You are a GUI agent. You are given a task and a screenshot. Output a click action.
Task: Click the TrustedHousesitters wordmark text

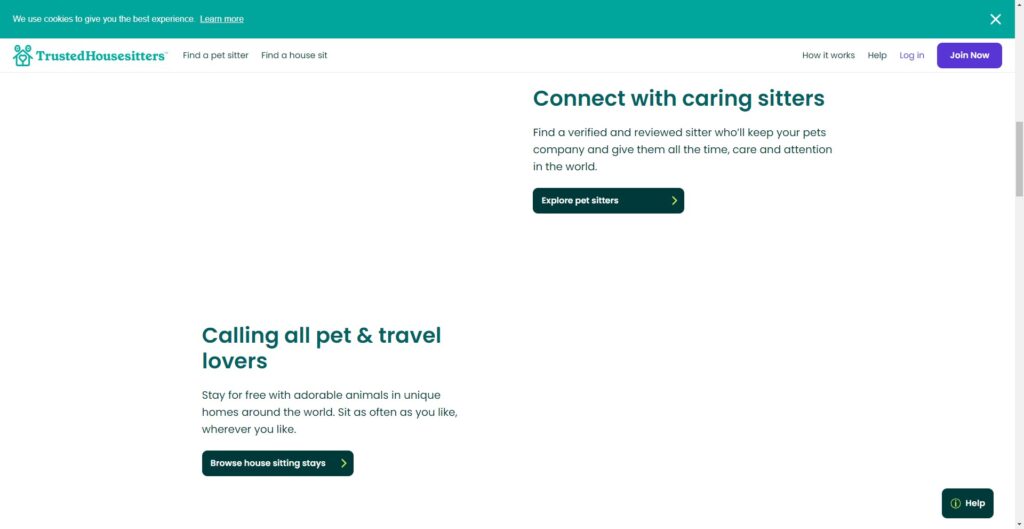click(x=101, y=56)
